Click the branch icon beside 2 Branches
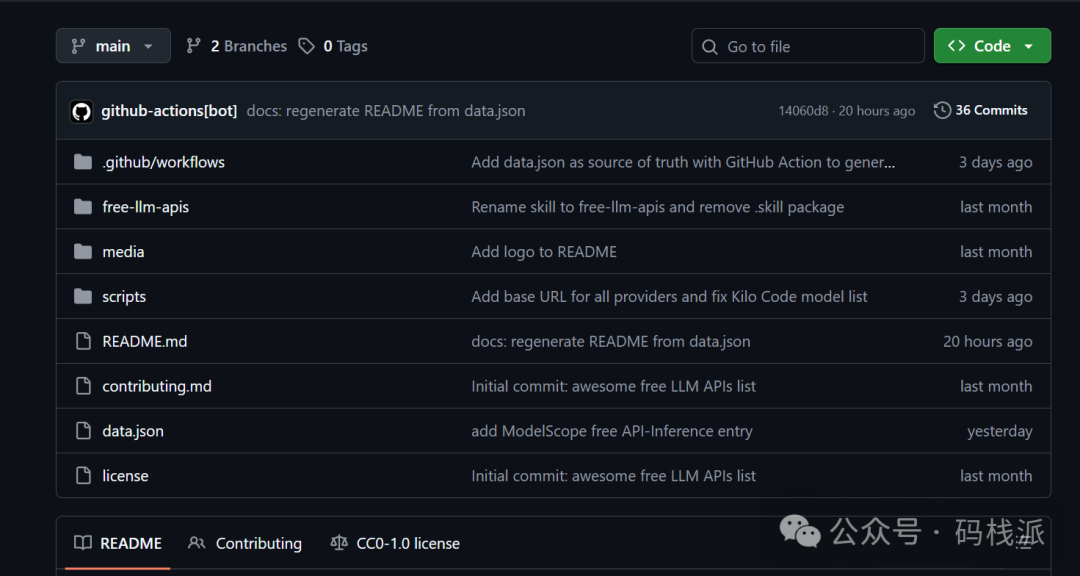 pos(194,46)
